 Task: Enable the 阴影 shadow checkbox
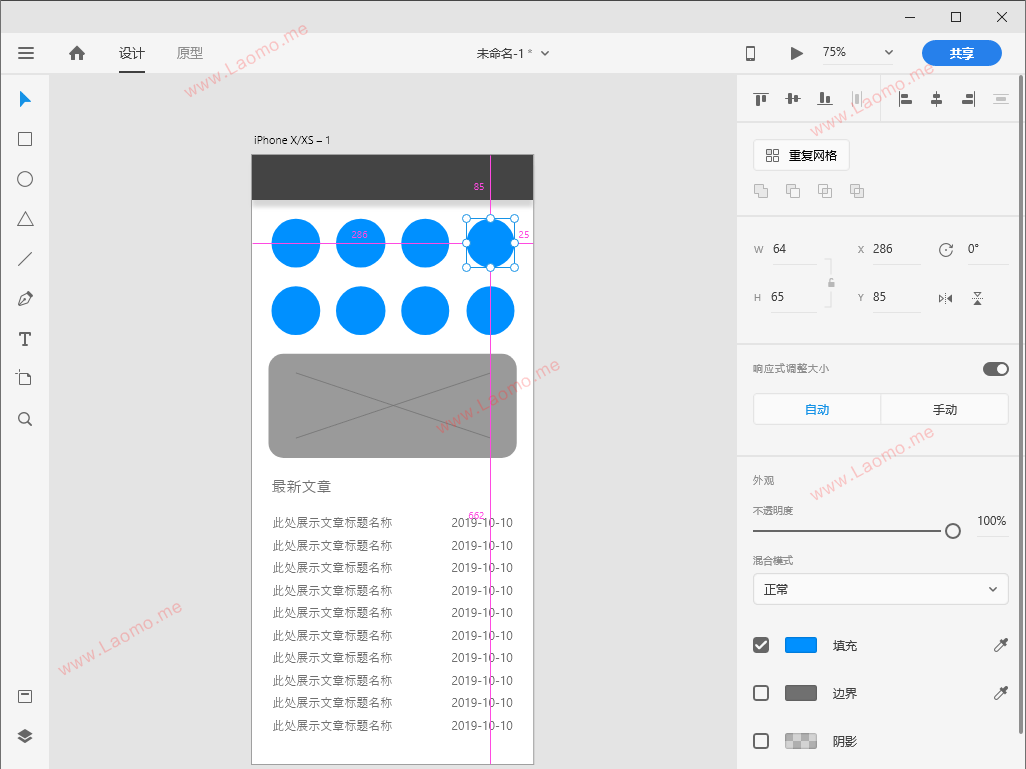point(761,741)
